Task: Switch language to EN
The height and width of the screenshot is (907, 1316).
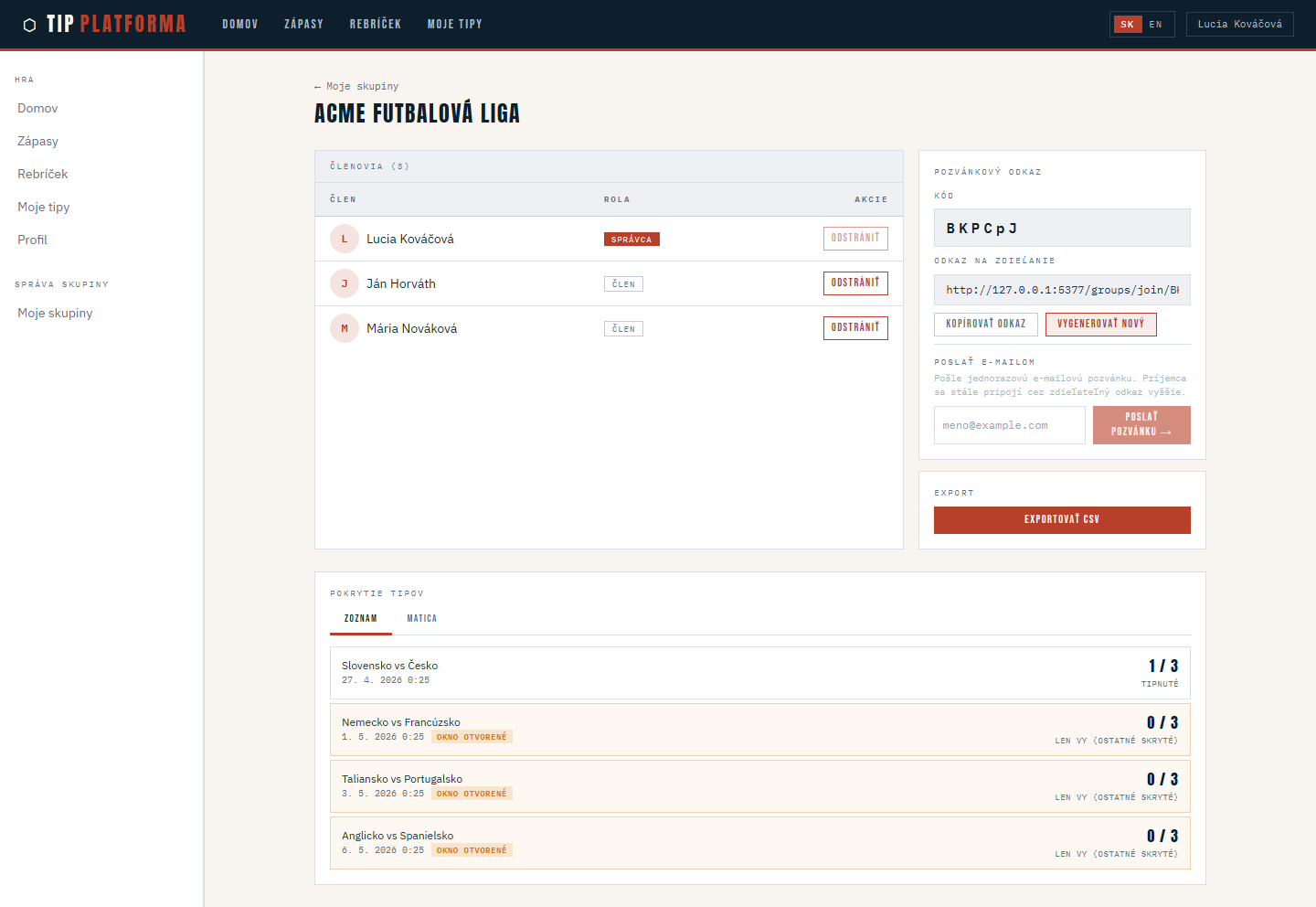Action: tap(1155, 25)
